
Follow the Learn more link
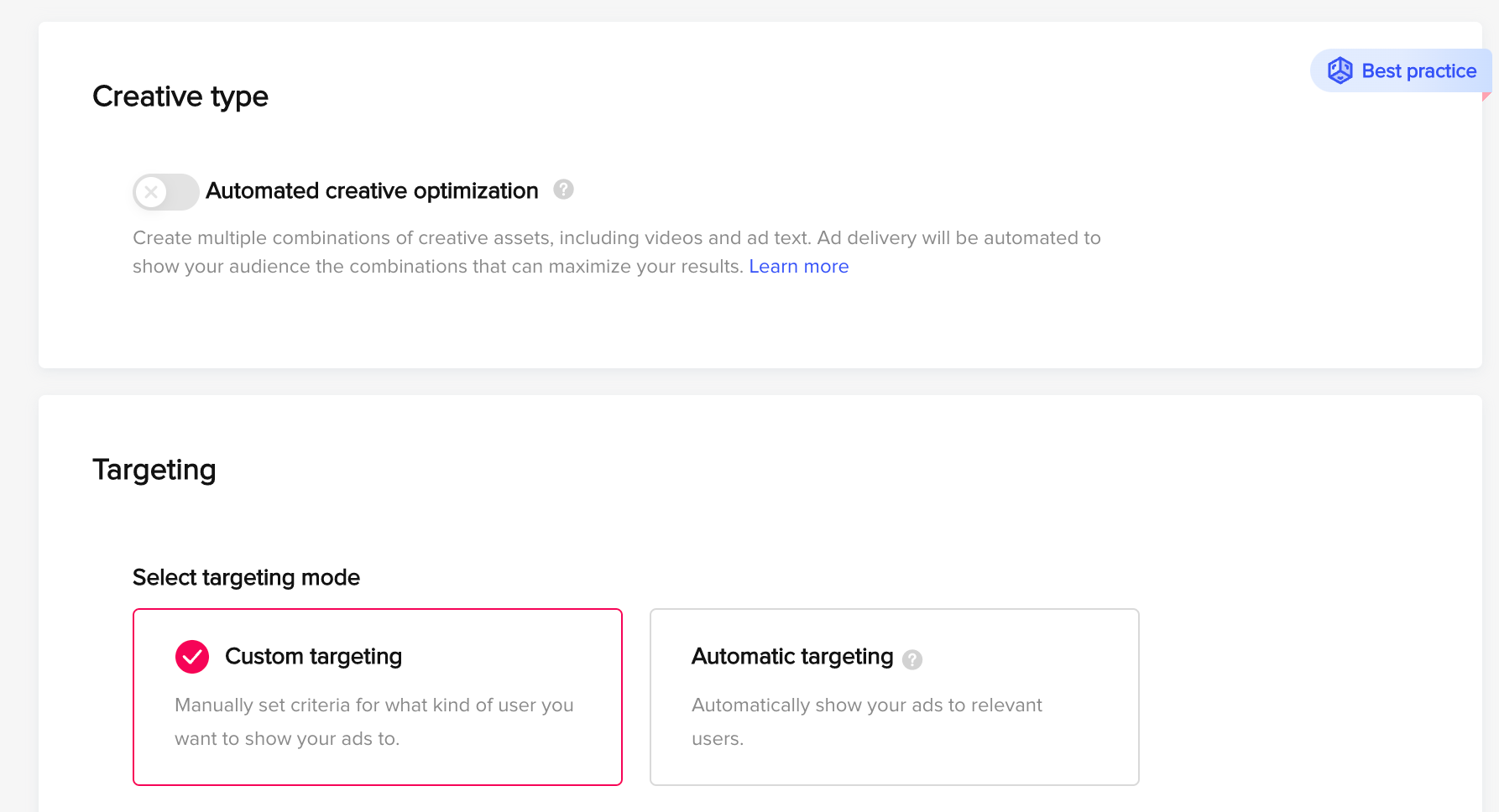[x=799, y=267]
